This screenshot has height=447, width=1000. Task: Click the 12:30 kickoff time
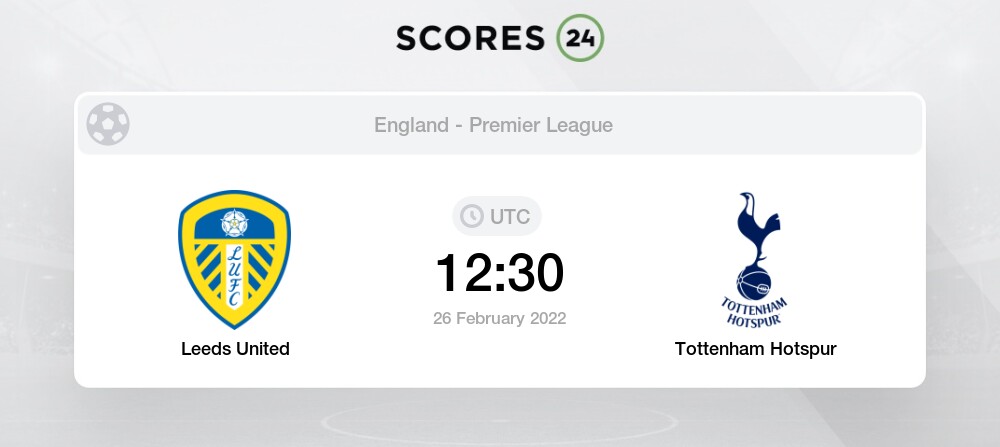[499, 272]
